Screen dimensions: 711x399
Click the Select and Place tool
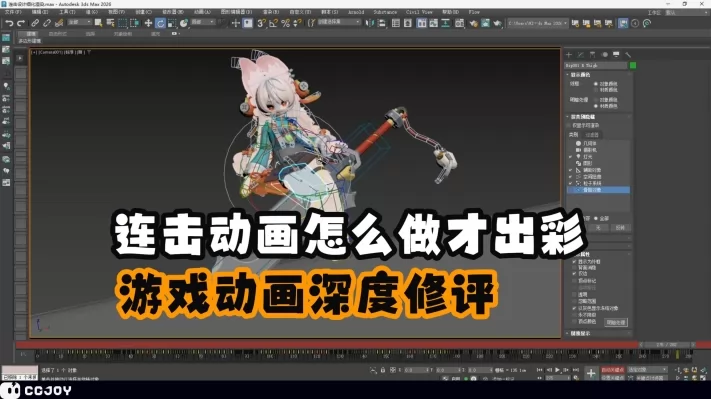coord(184,23)
